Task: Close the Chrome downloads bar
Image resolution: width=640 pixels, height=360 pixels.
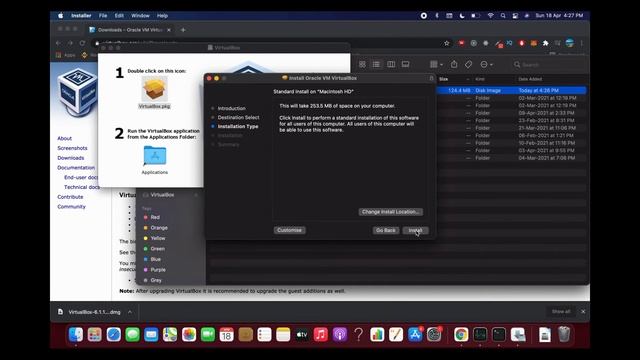Action: pos(583,311)
